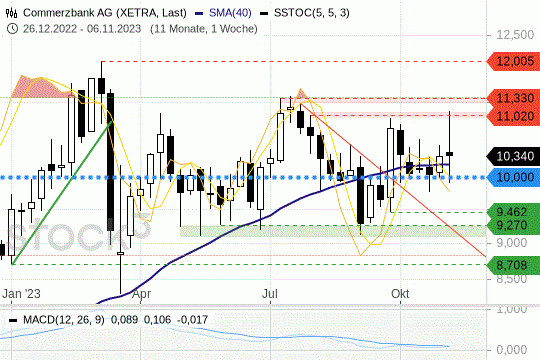Select the 11,330 red resistance price tag
The width and height of the screenshot is (540, 360).
513,98
